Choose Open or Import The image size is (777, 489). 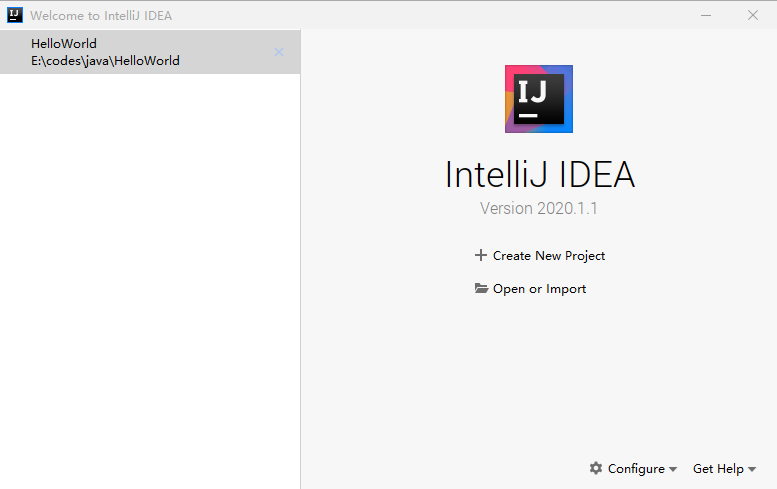click(539, 289)
